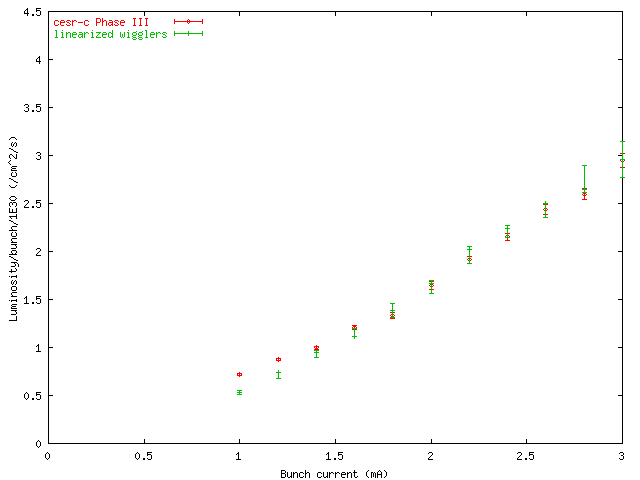Select red data point at 1 mA

(240, 374)
